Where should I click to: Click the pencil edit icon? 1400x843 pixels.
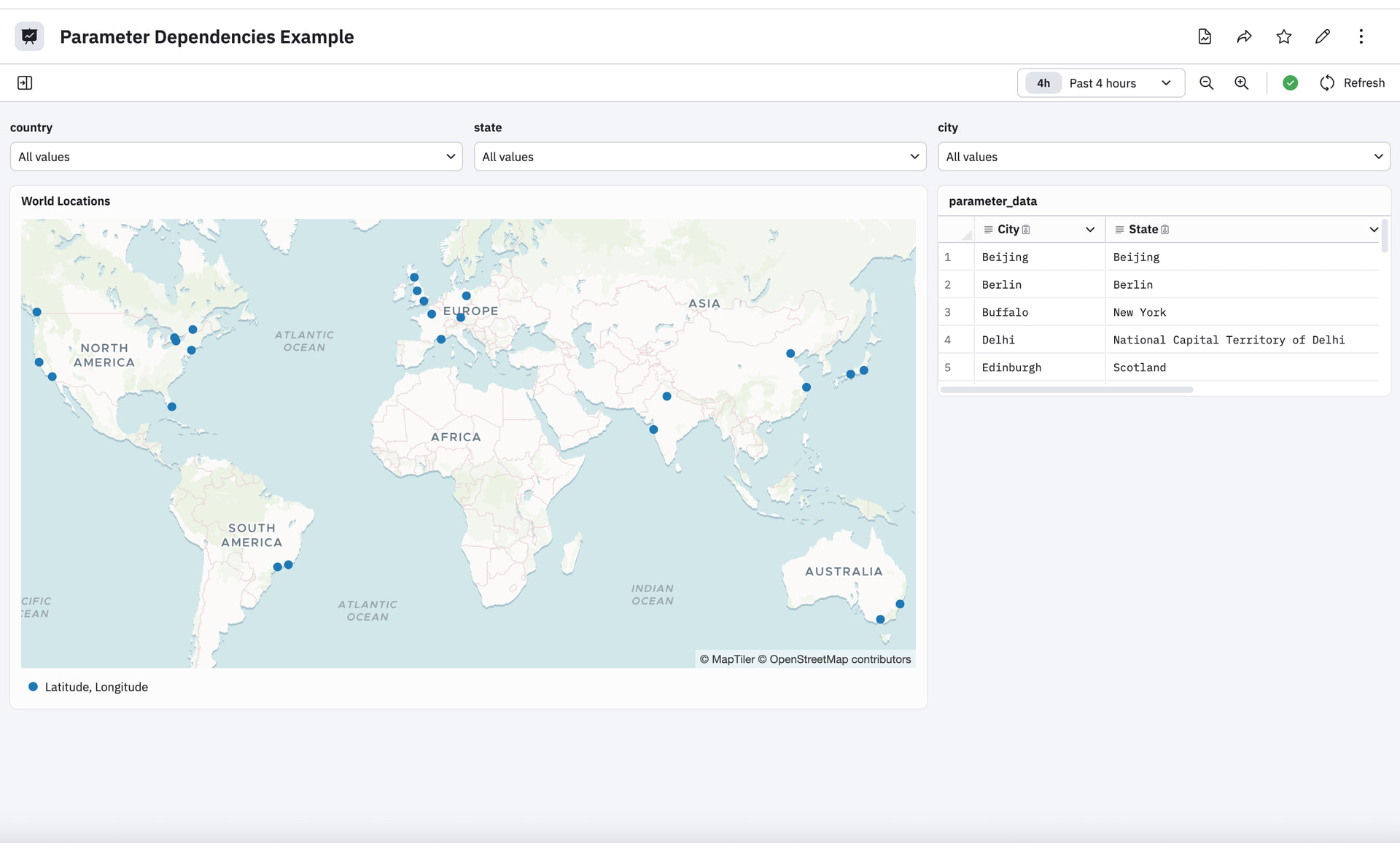(x=1322, y=36)
